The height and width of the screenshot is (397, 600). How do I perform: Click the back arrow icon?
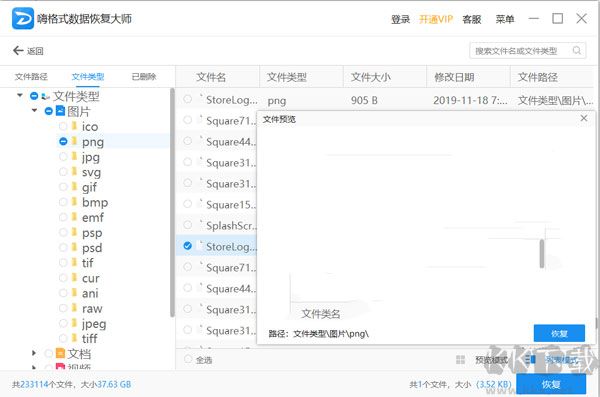[18, 51]
